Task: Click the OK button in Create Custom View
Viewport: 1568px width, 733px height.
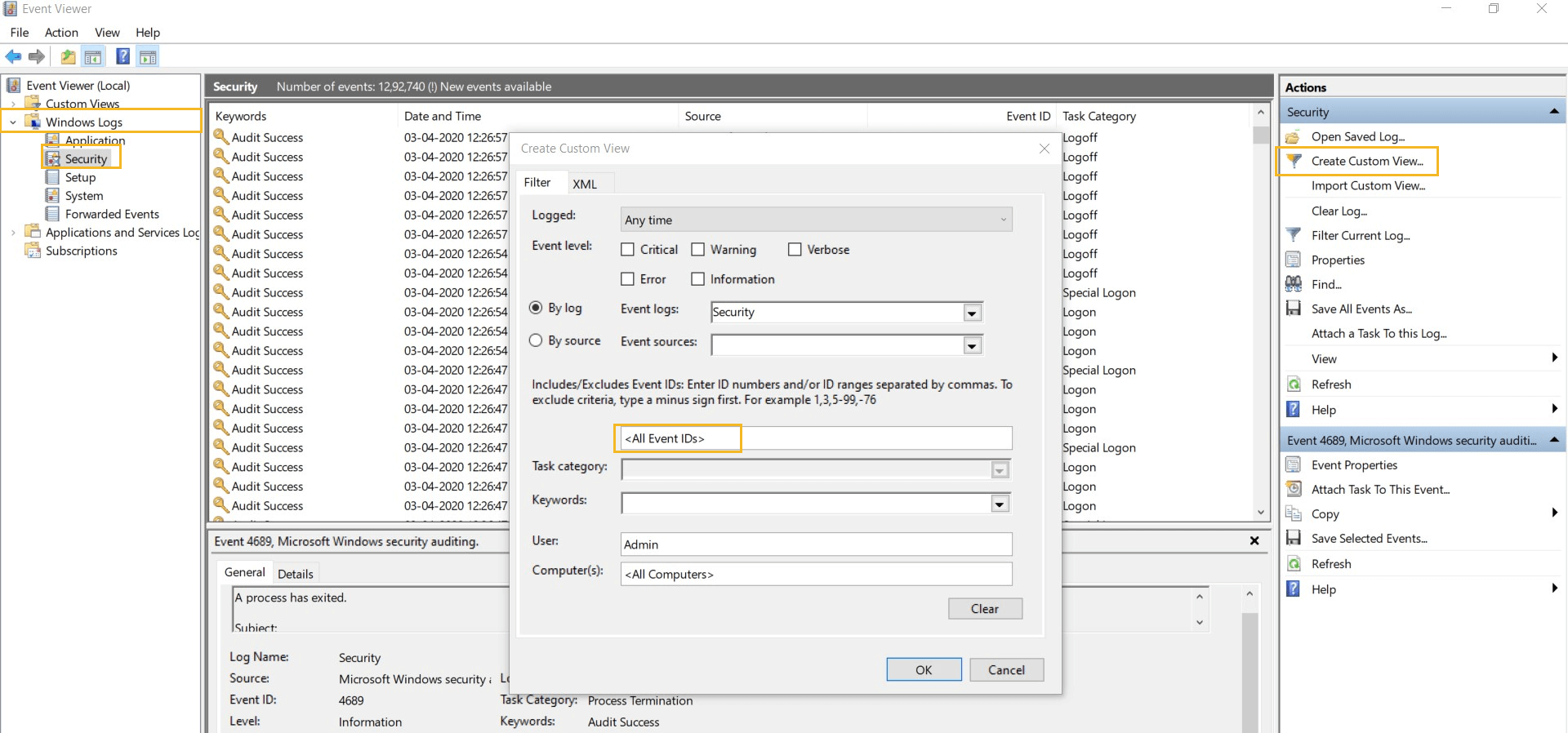Action: [924, 670]
